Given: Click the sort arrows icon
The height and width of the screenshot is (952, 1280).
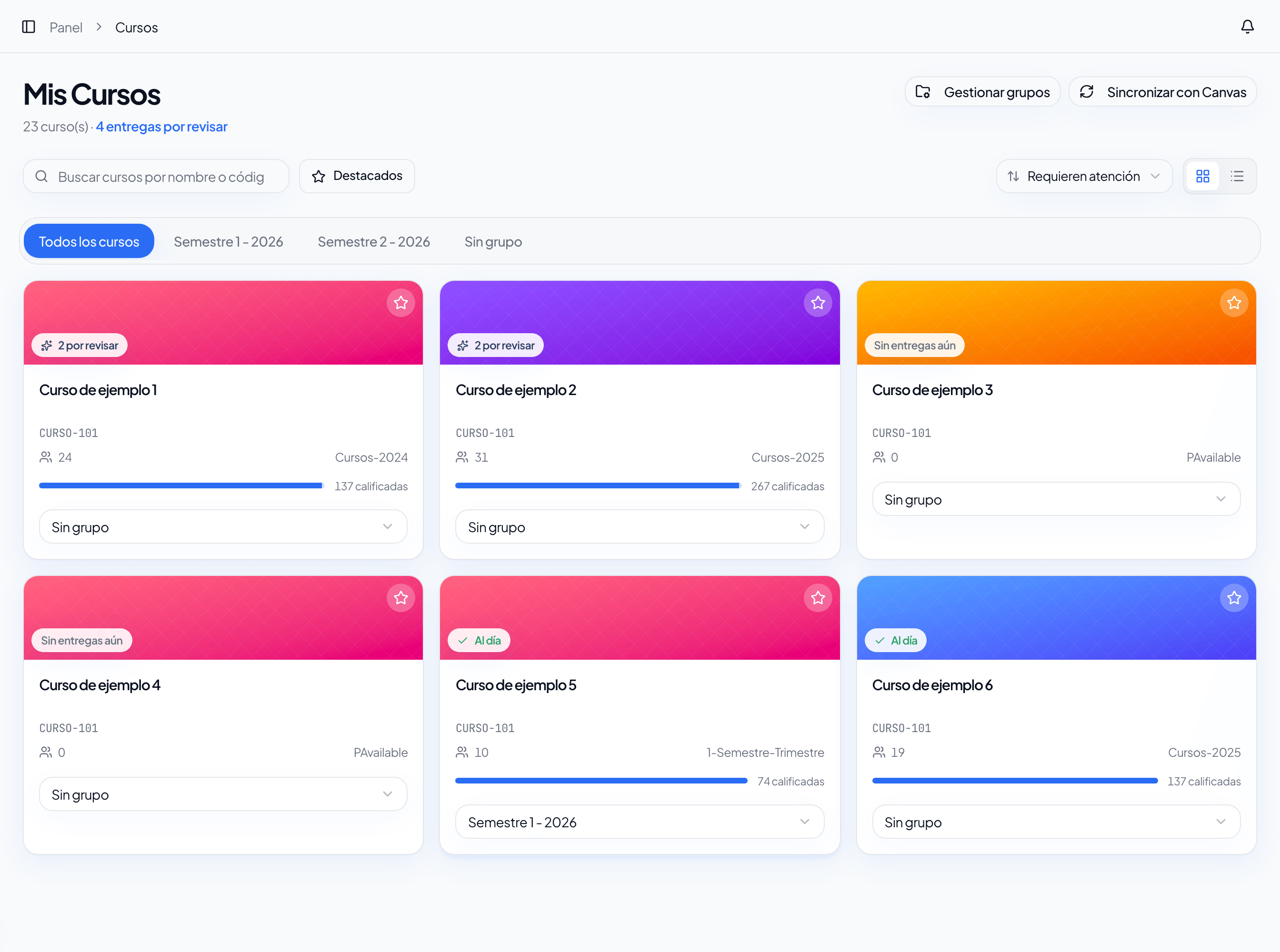Looking at the screenshot, I should click(x=1013, y=176).
